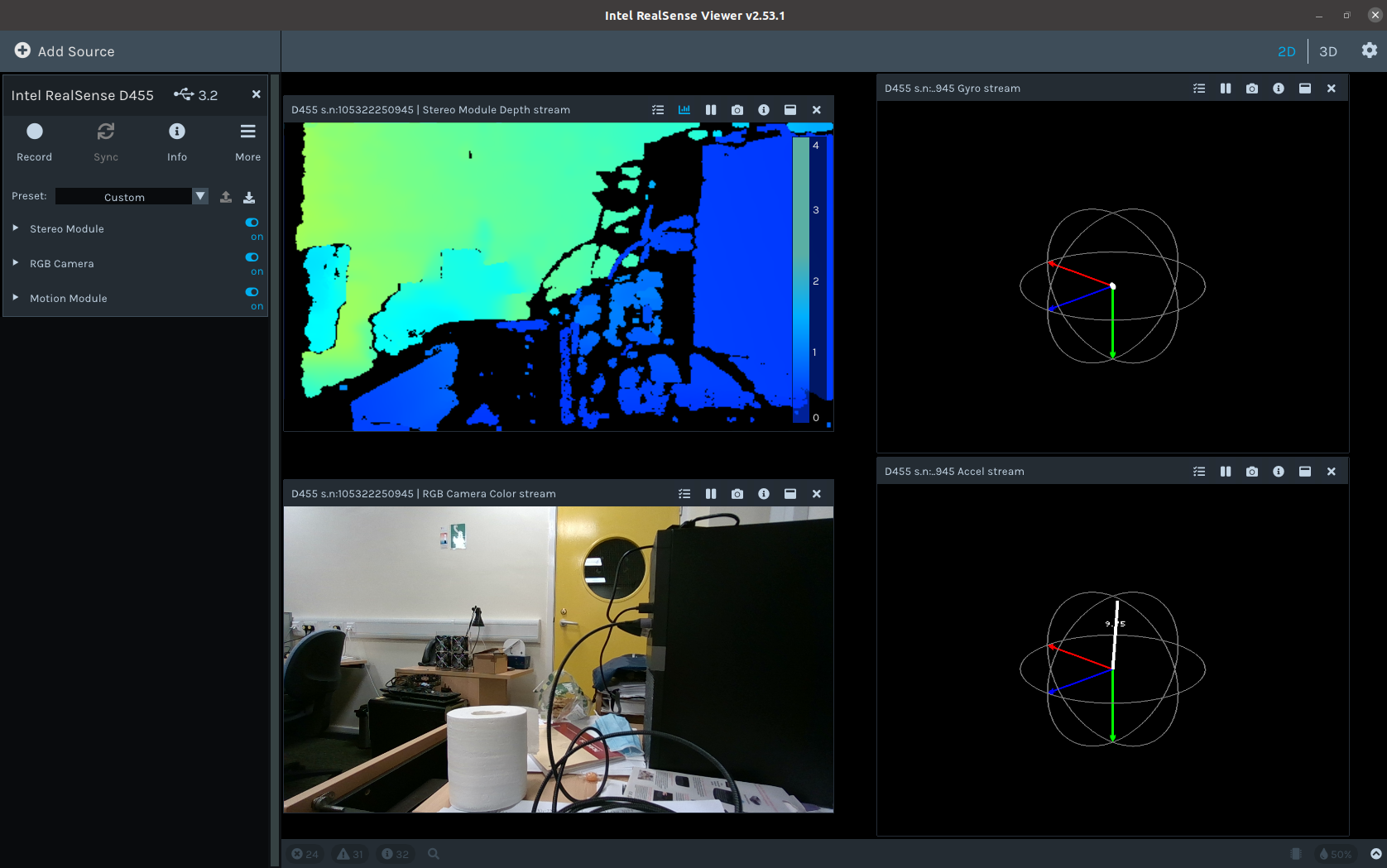Viewport: 1387px width, 868px height.
Task: Maximize the Gyro stream panel
Action: (x=1305, y=88)
